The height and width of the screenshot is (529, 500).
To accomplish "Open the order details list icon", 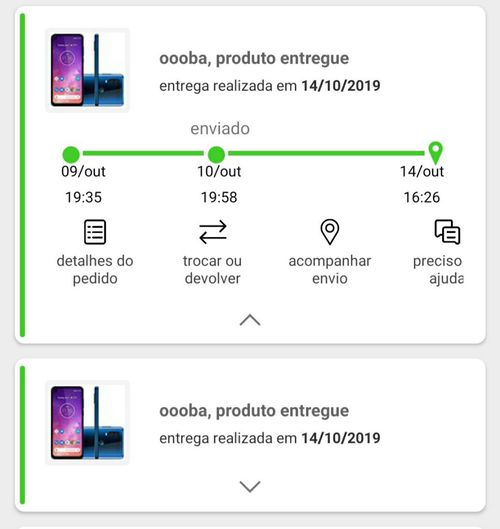I will pyautogui.click(x=95, y=232).
